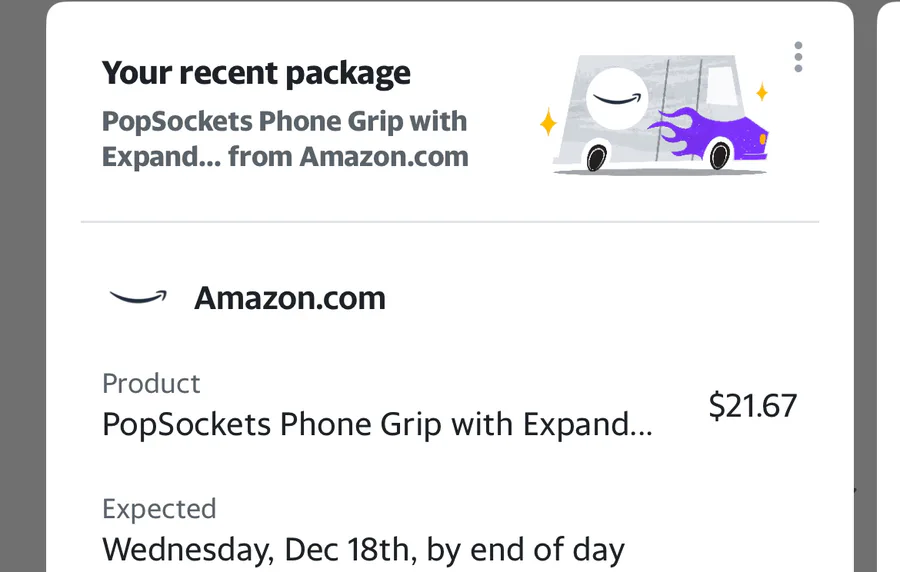Tap the small yellow sparkle right of van
The width and height of the screenshot is (900, 572).
click(762, 93)
